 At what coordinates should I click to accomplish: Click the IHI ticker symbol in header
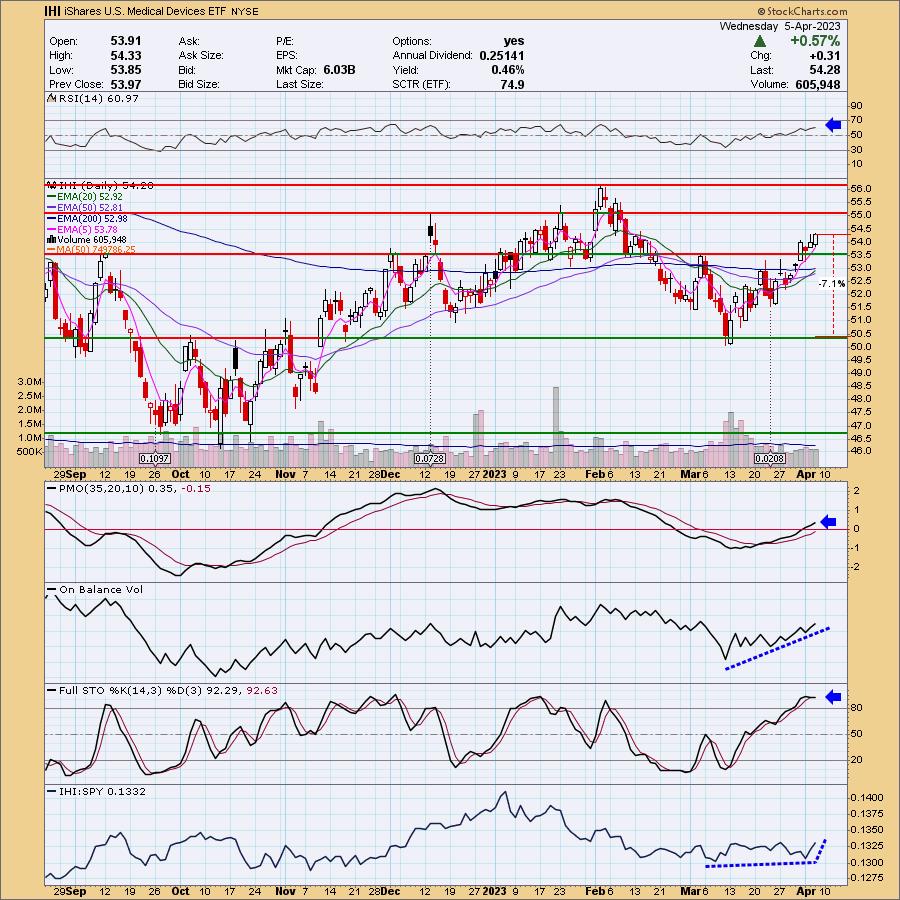pos(52,11)
